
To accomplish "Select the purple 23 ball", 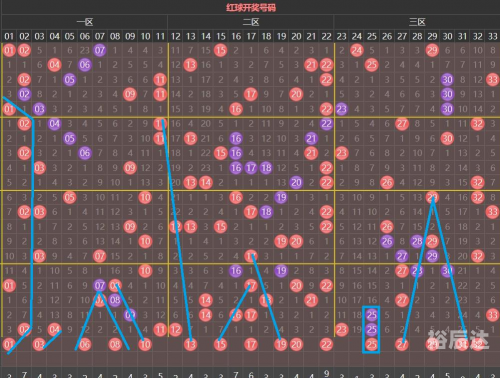I will pyautogui.click(x=341, y=109).
